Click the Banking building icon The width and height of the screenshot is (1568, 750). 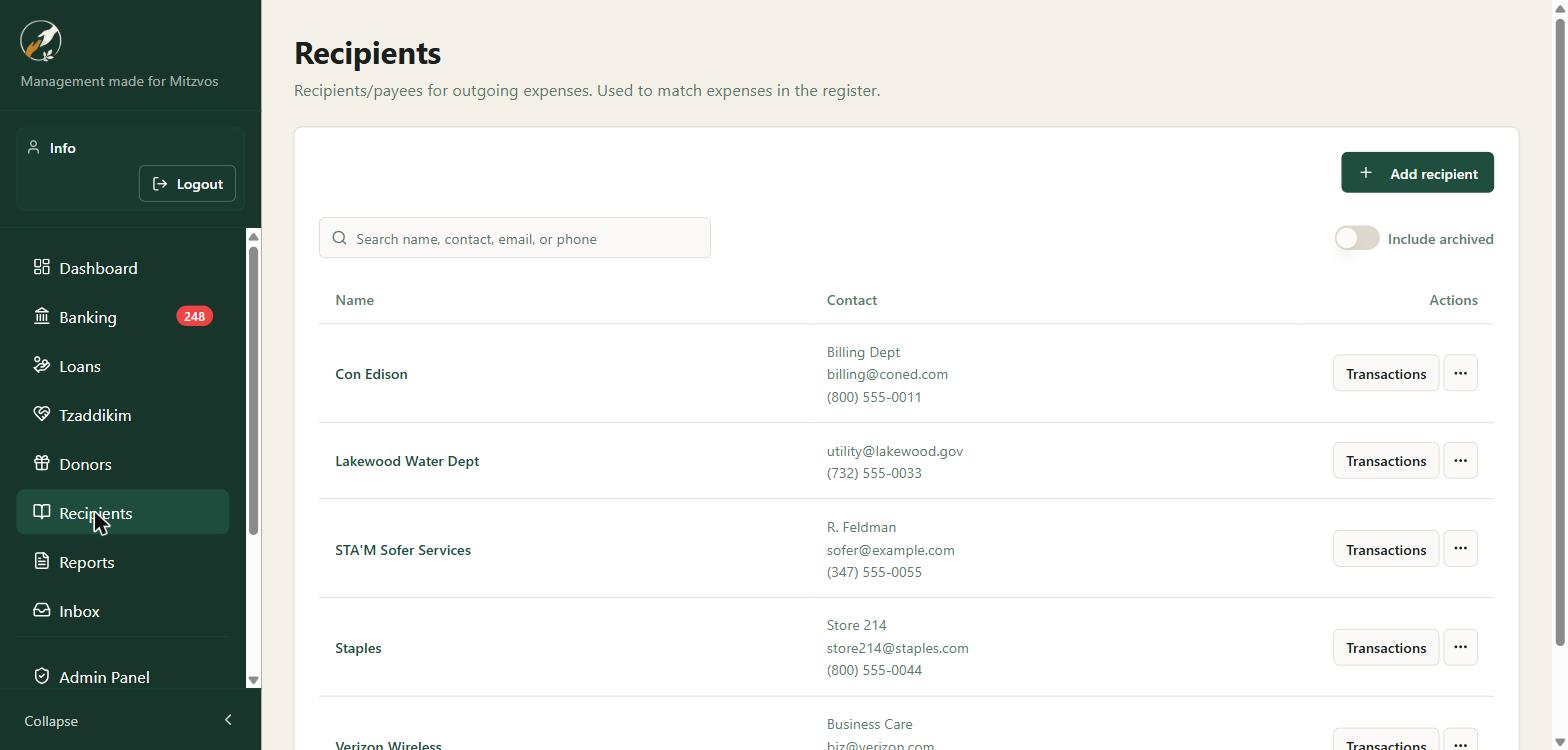pyautogui.click(x=41, y=316)
